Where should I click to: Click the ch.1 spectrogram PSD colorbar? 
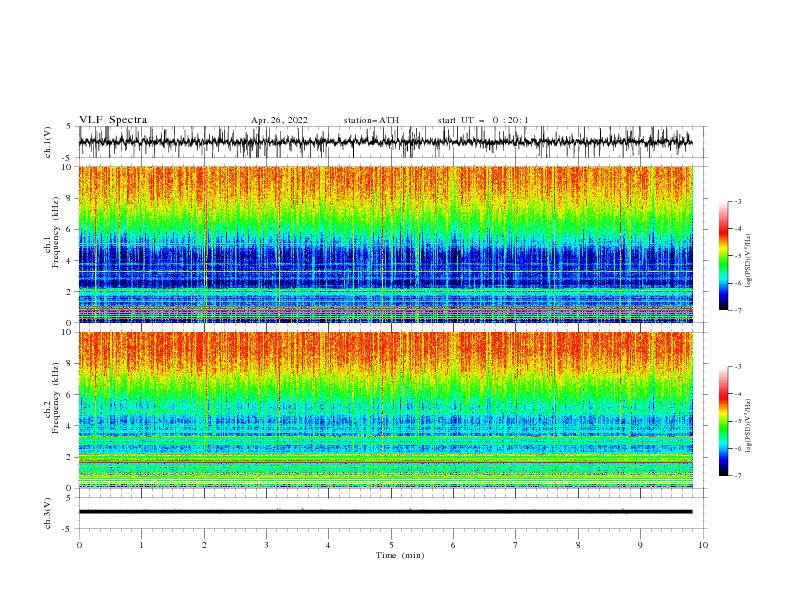click(723, 256)
